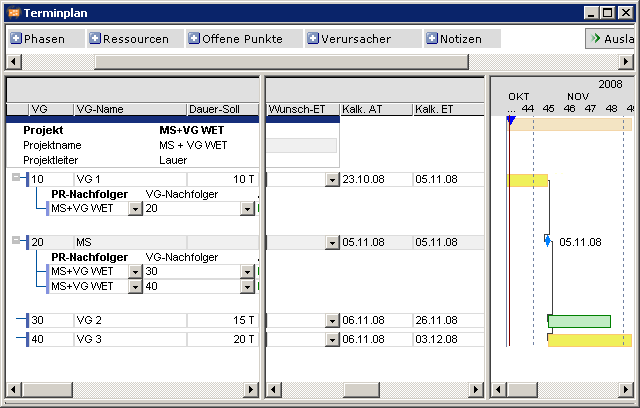Click the NOV month label in timescale
This screenshot has height=408, width=640.
point(578,97)
